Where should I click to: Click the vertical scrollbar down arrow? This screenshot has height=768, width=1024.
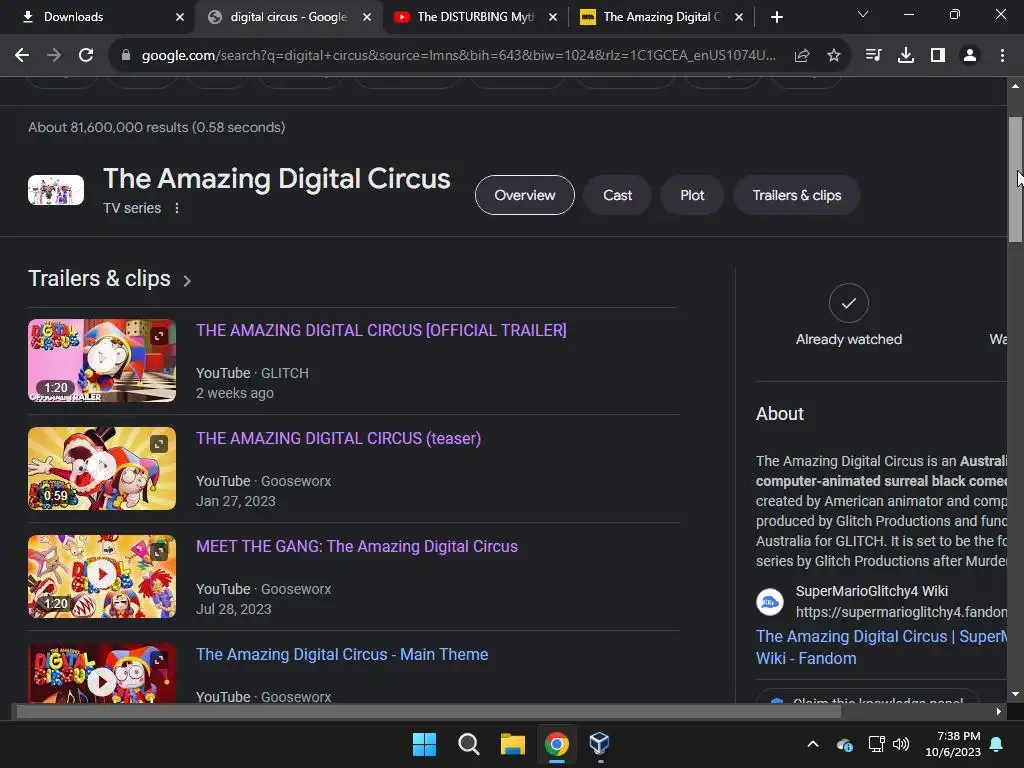tap(1015, 694)
